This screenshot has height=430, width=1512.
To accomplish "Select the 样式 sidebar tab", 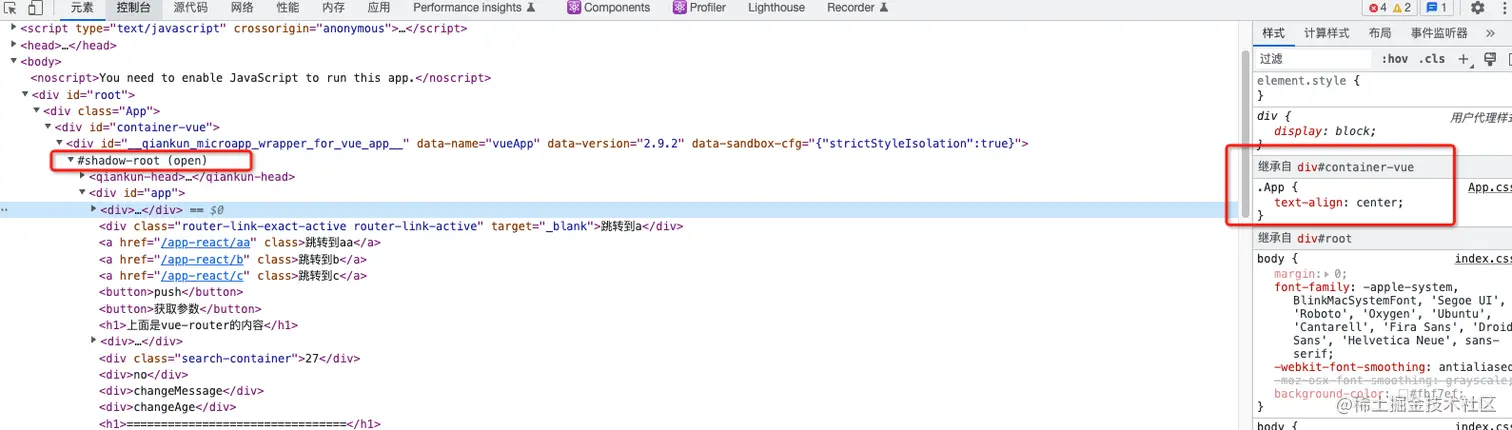I will pyautogui.click(x=1273, y=33).
